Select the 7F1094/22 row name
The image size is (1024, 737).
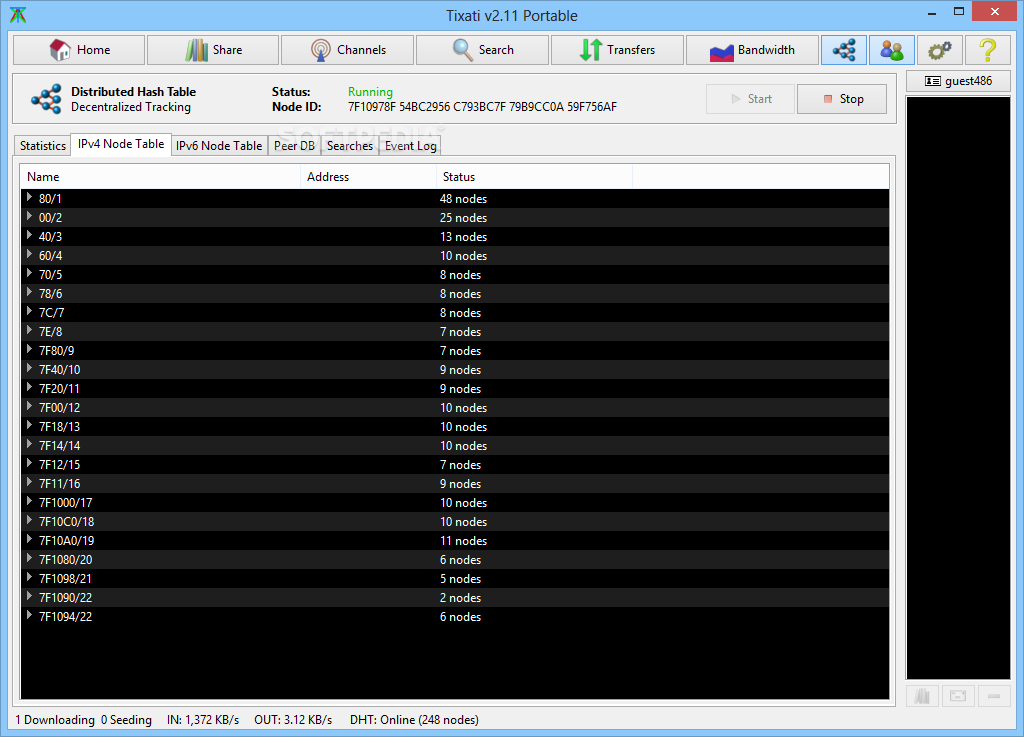65,616
